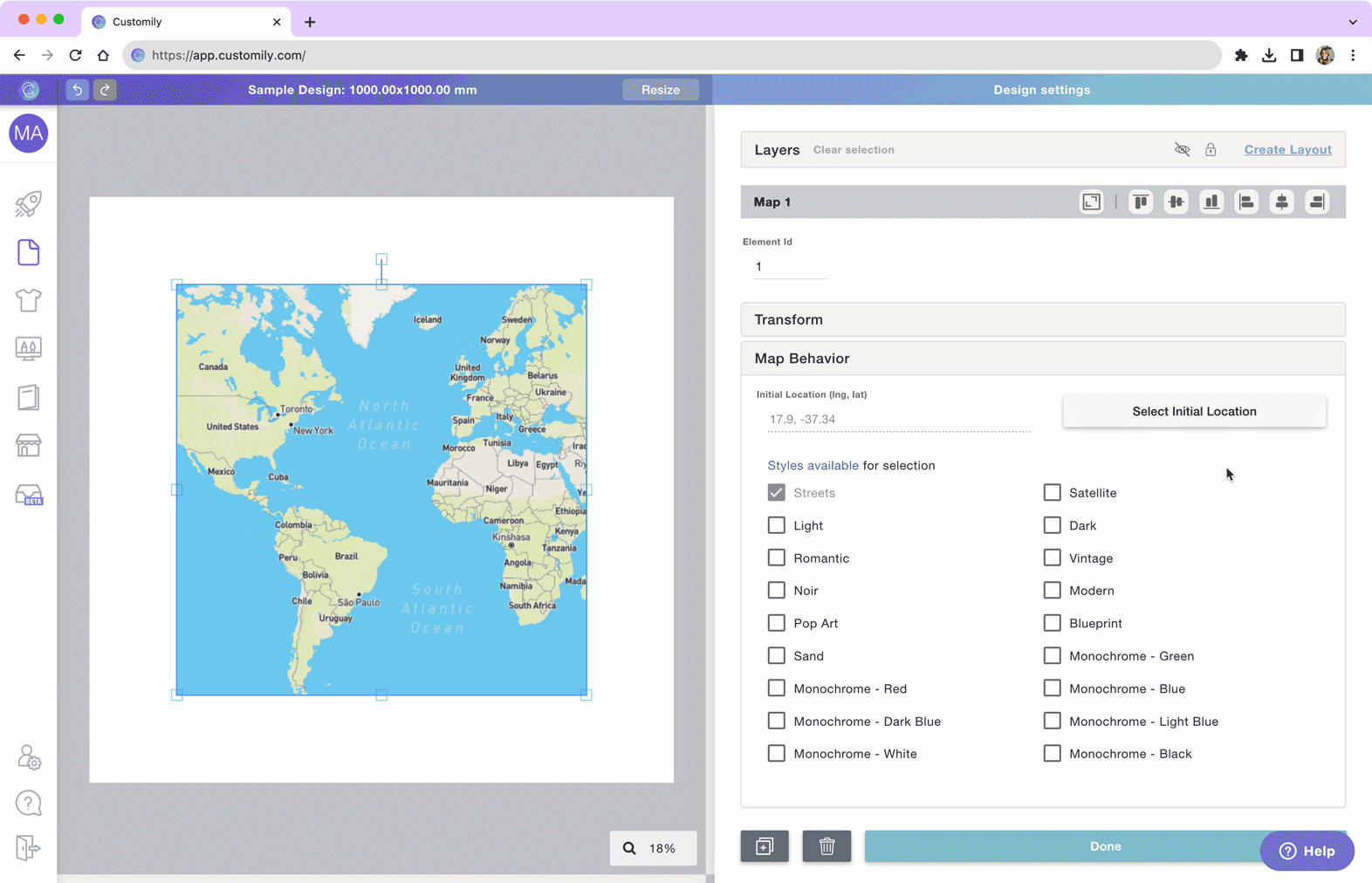Screen dimensions: 1372x883
Task: Collapse the Map Behavior section
Action: [x=1042, y=359]
